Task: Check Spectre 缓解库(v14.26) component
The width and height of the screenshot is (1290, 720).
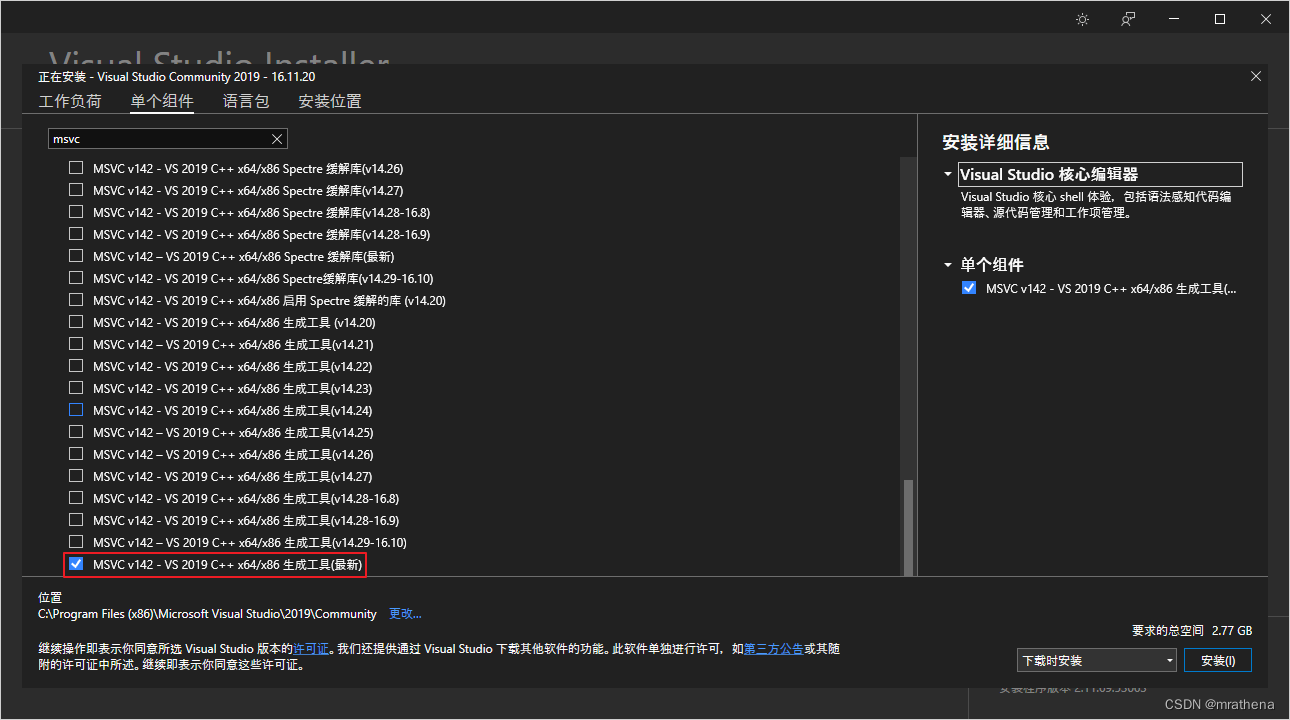Action: [x=76, y=168]
